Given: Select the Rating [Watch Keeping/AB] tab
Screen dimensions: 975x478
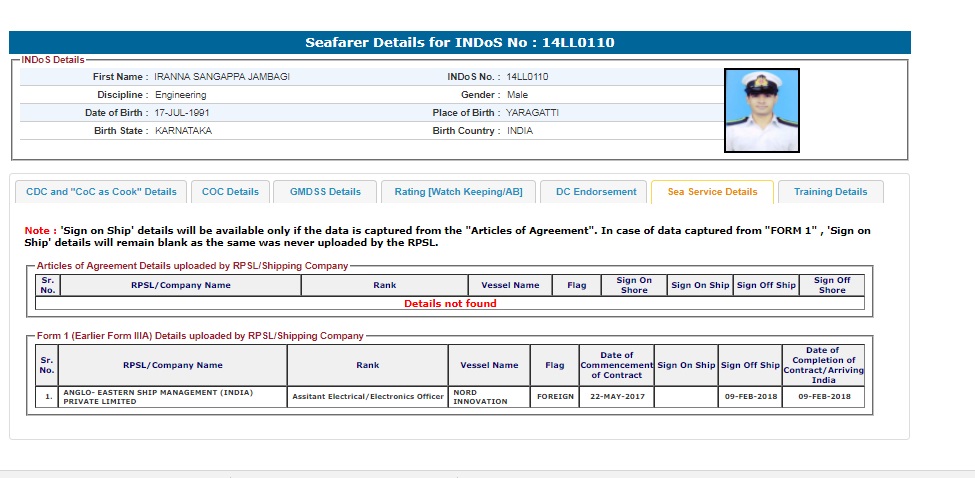Looking at the screenshot, I should (x=458, y=192).
